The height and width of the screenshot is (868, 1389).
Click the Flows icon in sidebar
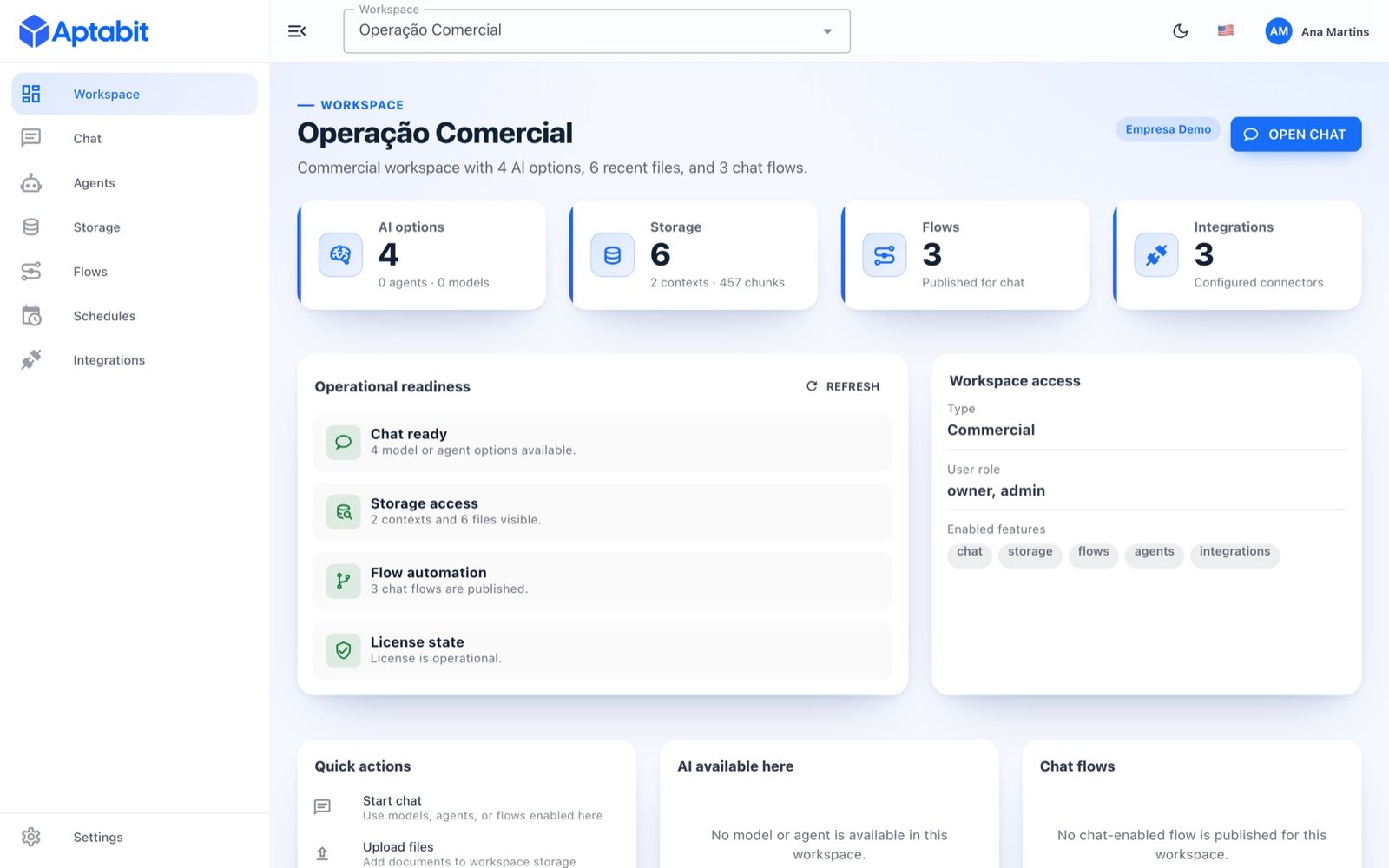point(31,271)
